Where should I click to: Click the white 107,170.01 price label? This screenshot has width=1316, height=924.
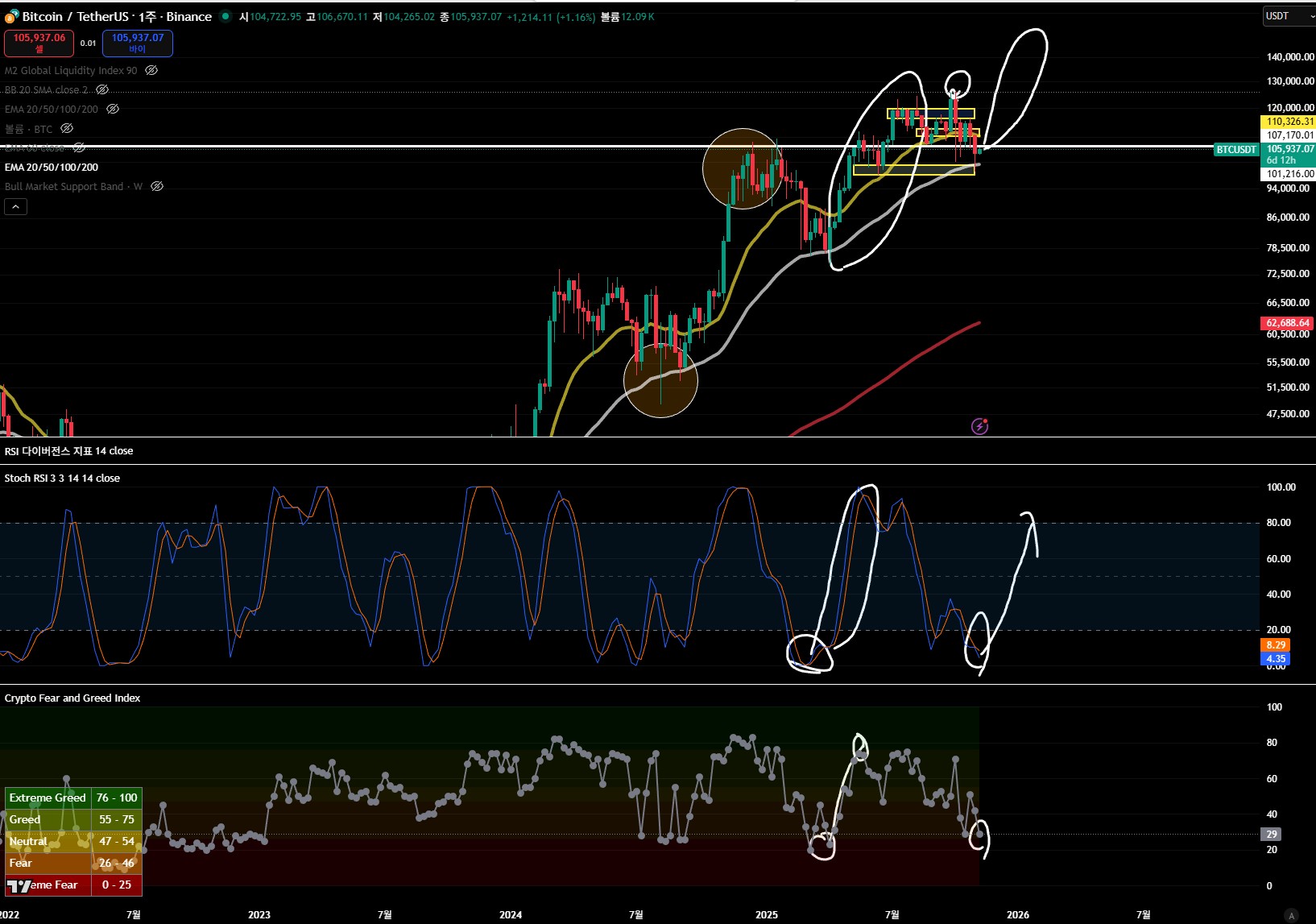pyautogui.click(x=1288, y=135)
